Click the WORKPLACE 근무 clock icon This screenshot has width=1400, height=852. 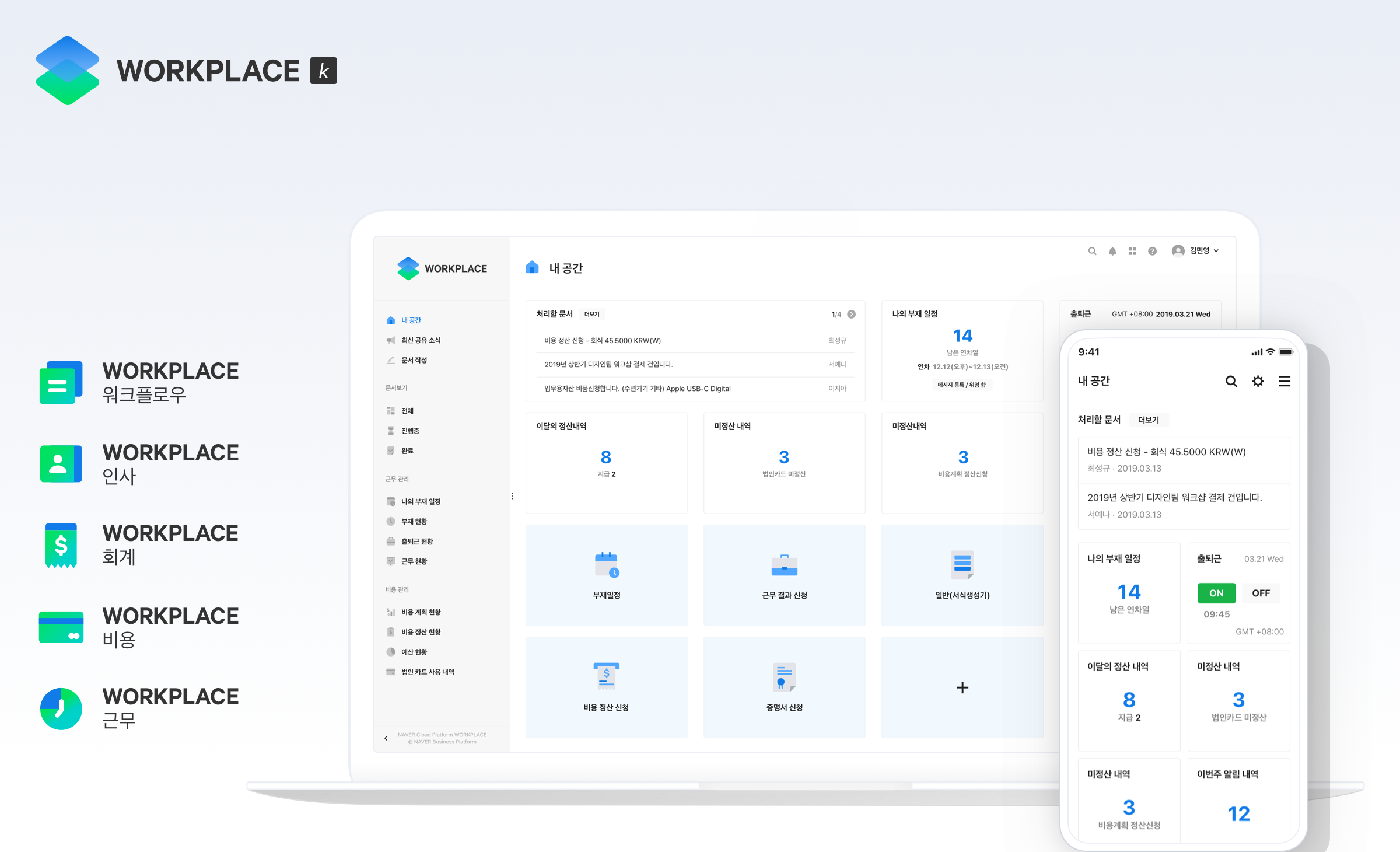click(61, 708)
